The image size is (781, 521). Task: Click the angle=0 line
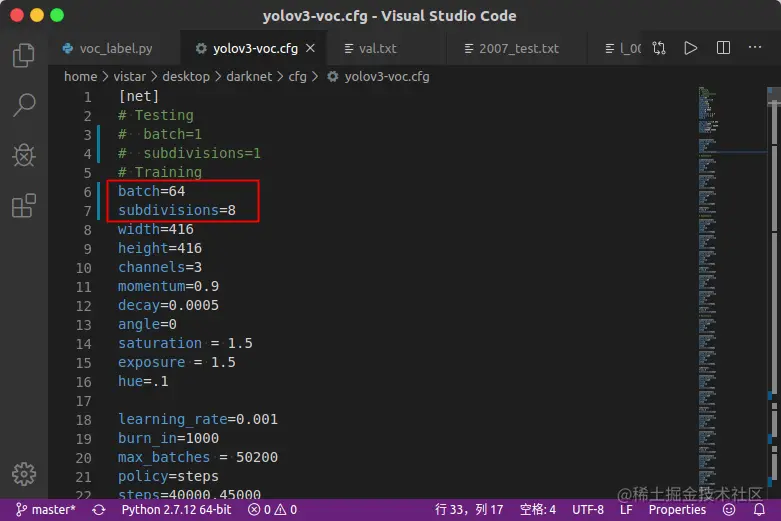[x=147, y=324]
